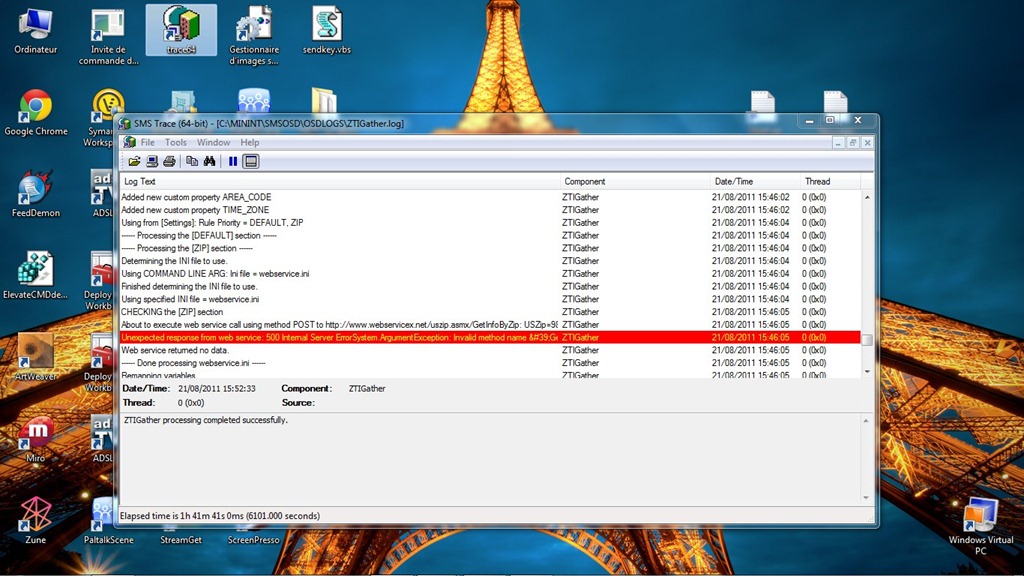Click the SMS Trace title bar icon

125,123
